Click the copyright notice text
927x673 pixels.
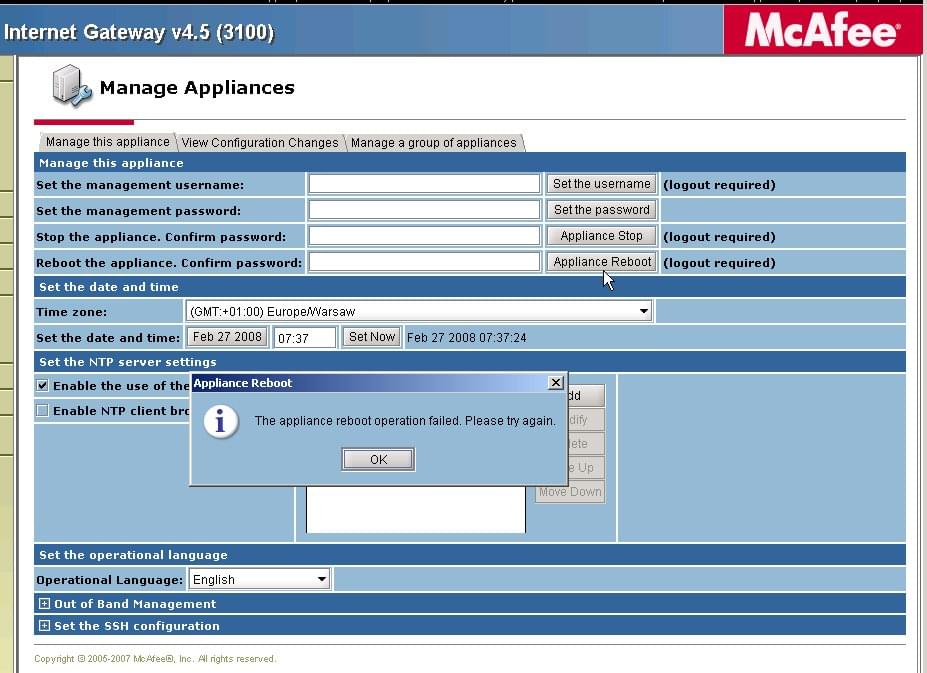point(155,659)
